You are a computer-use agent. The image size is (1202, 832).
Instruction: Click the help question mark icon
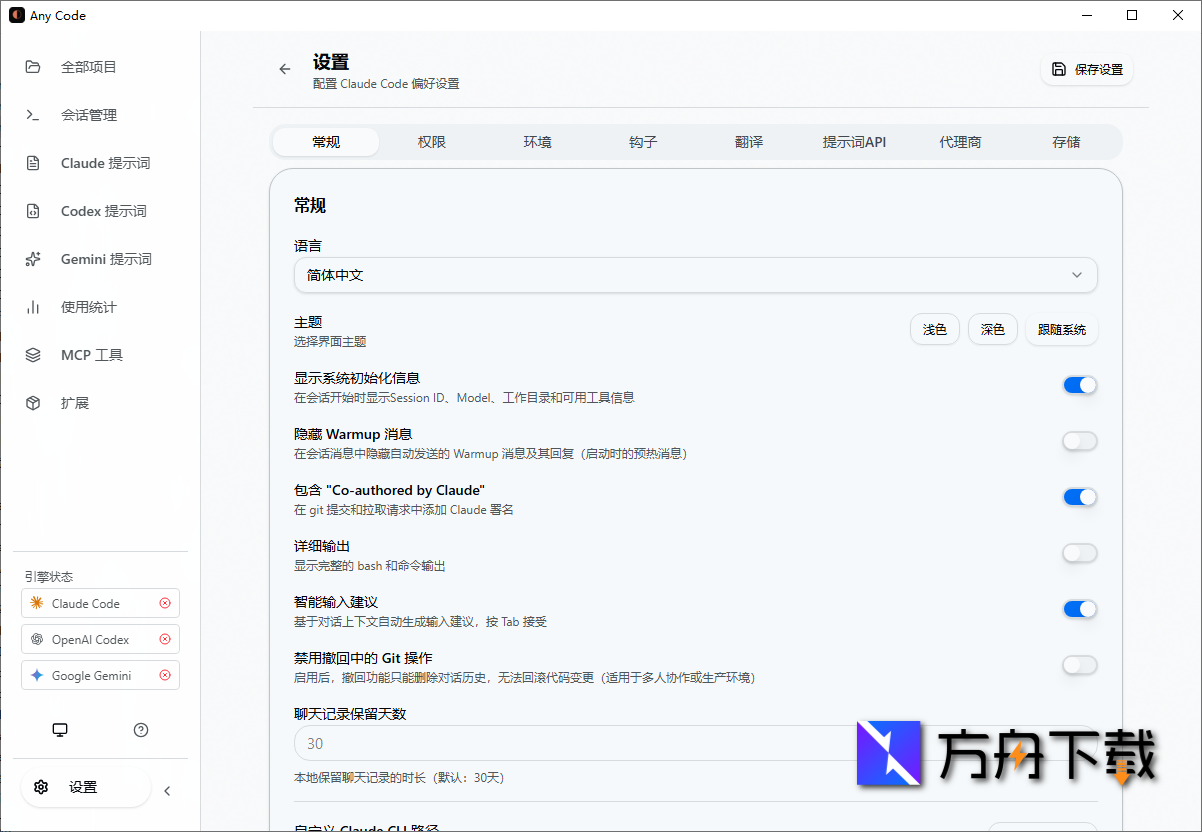point(140,730)
